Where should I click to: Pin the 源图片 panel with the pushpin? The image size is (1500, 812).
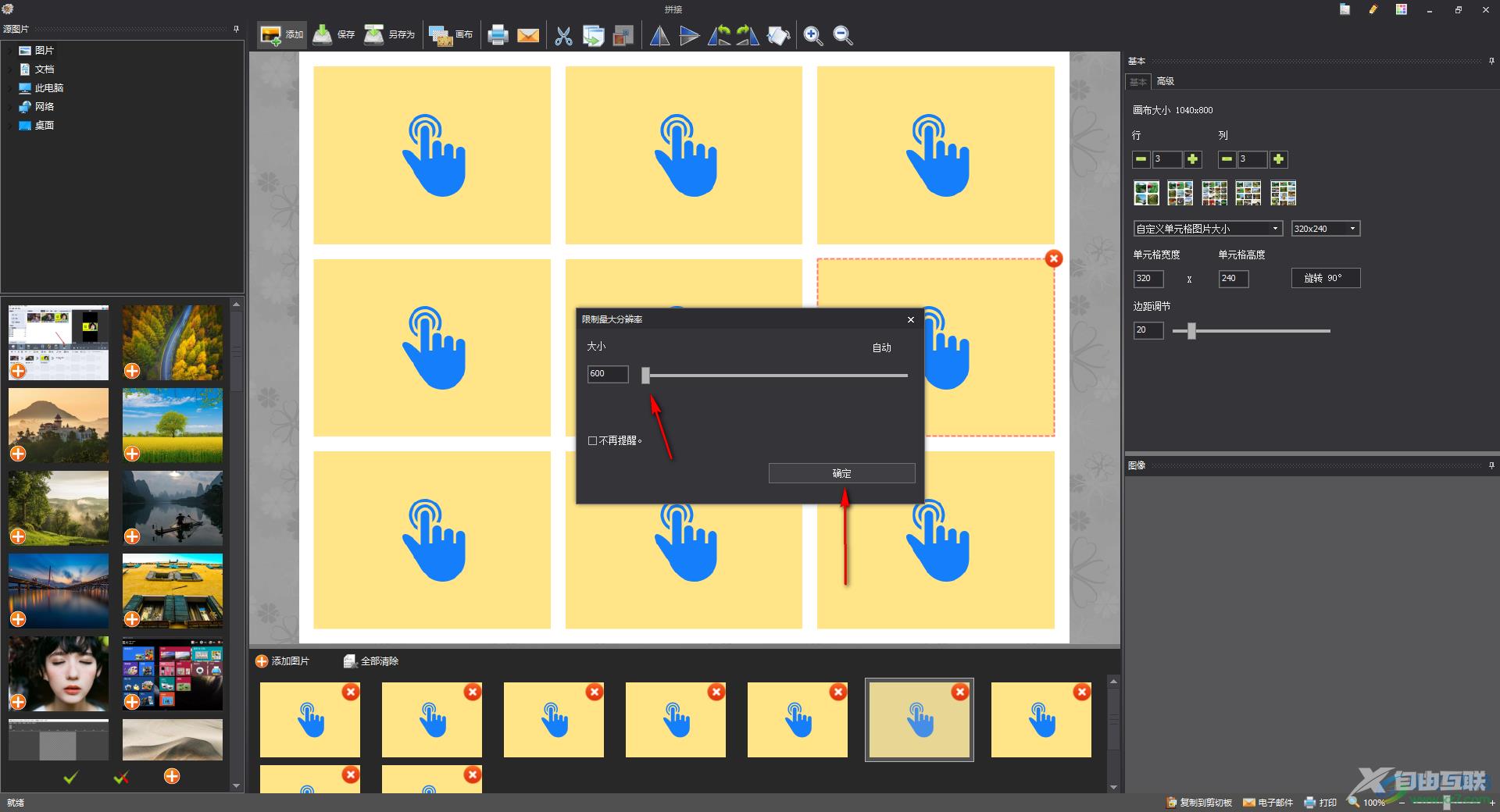(236, 29)
